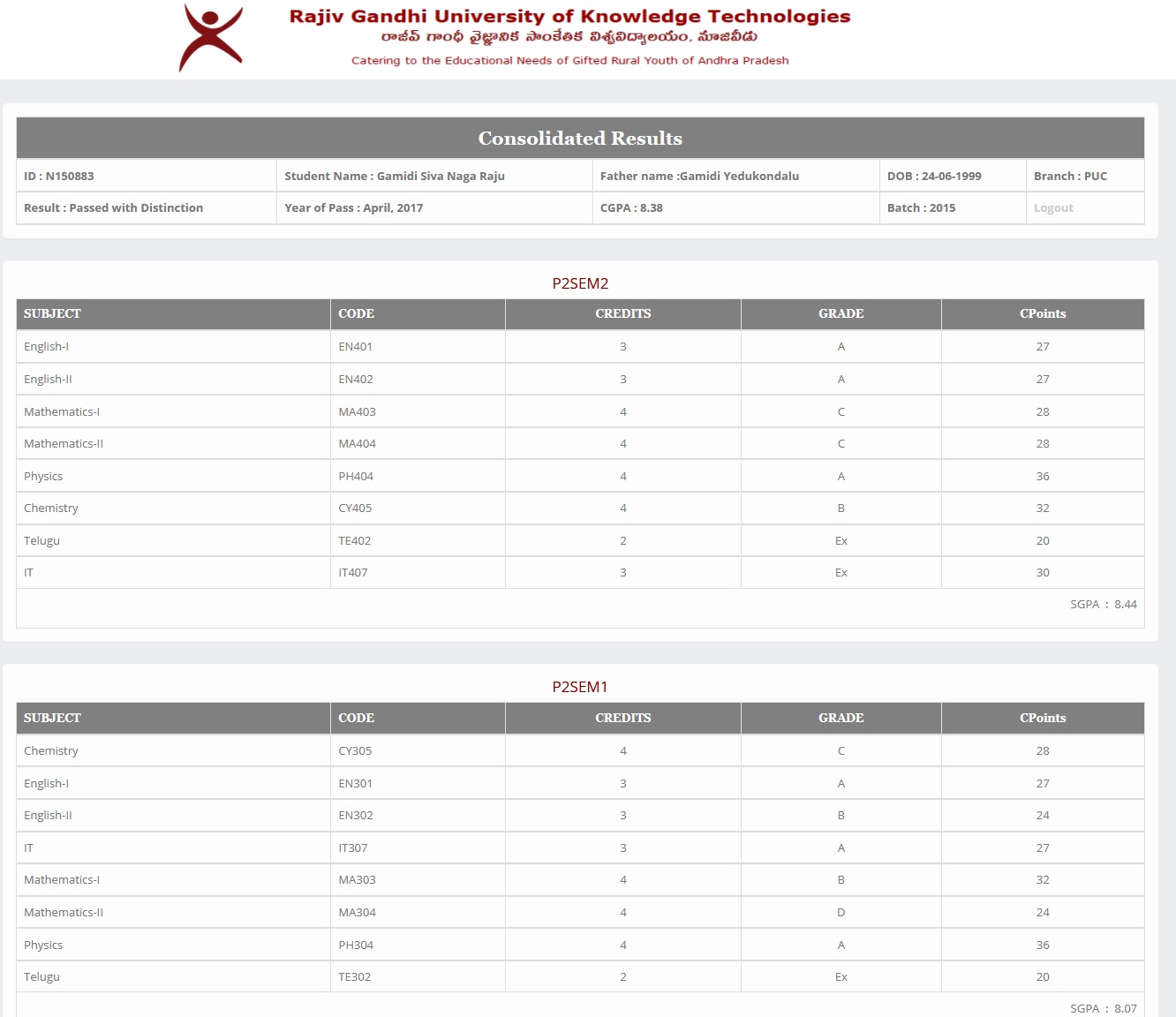1176x1017 pixels.
Task: Click SUBJECT column header in P2SEM1 table
Action: pyautogui.click(x=173, y=719)
